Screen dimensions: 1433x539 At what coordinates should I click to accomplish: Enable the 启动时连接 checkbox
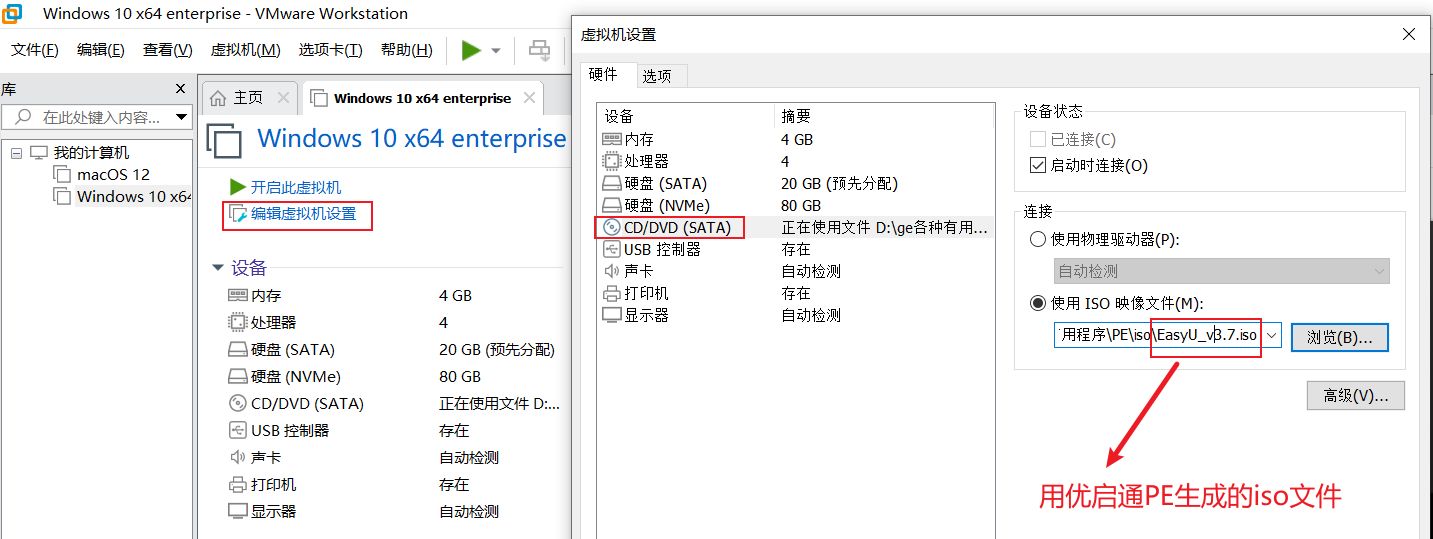tap(1037, 165)
